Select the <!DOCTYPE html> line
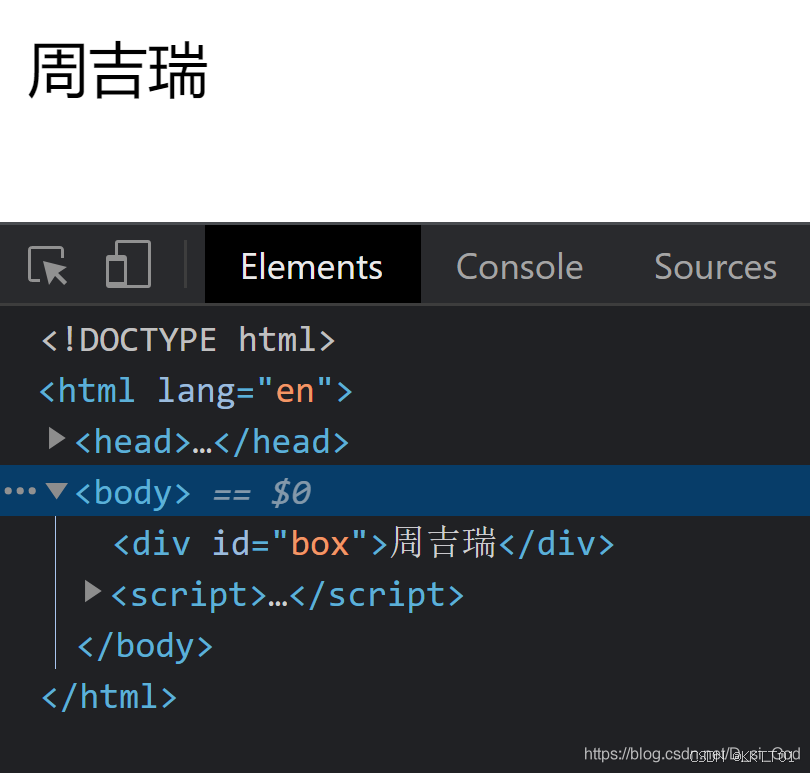This screenshot has width=810, height=773. (188, 339)
